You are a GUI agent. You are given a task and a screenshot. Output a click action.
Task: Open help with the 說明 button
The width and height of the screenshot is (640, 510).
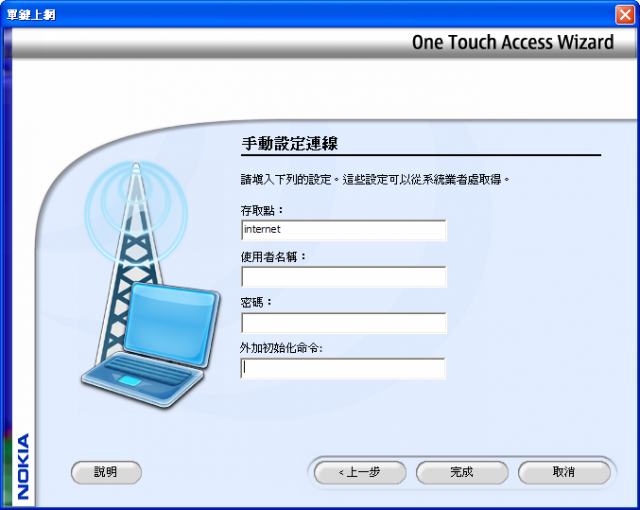(x=106, y=472)
